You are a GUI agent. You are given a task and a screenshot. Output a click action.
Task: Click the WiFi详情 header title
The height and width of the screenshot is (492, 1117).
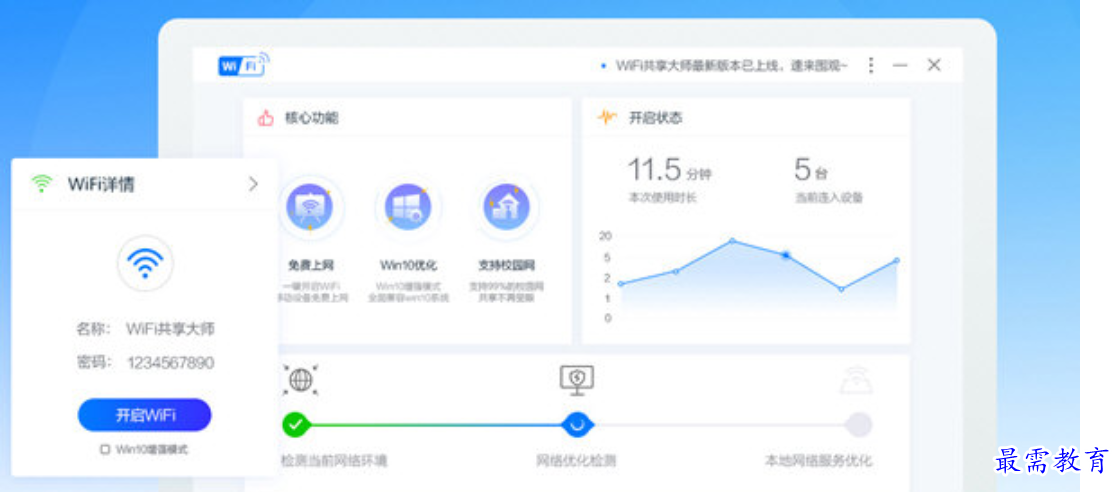coord(101,184)
